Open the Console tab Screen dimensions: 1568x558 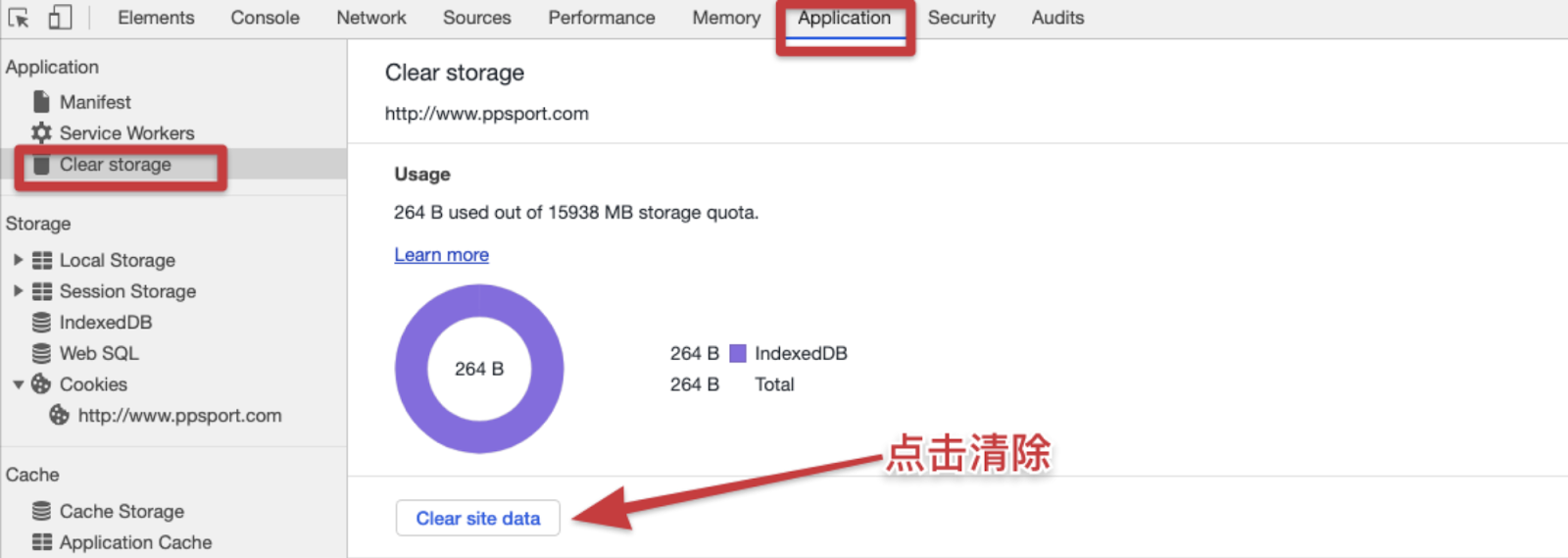[265, 18]
